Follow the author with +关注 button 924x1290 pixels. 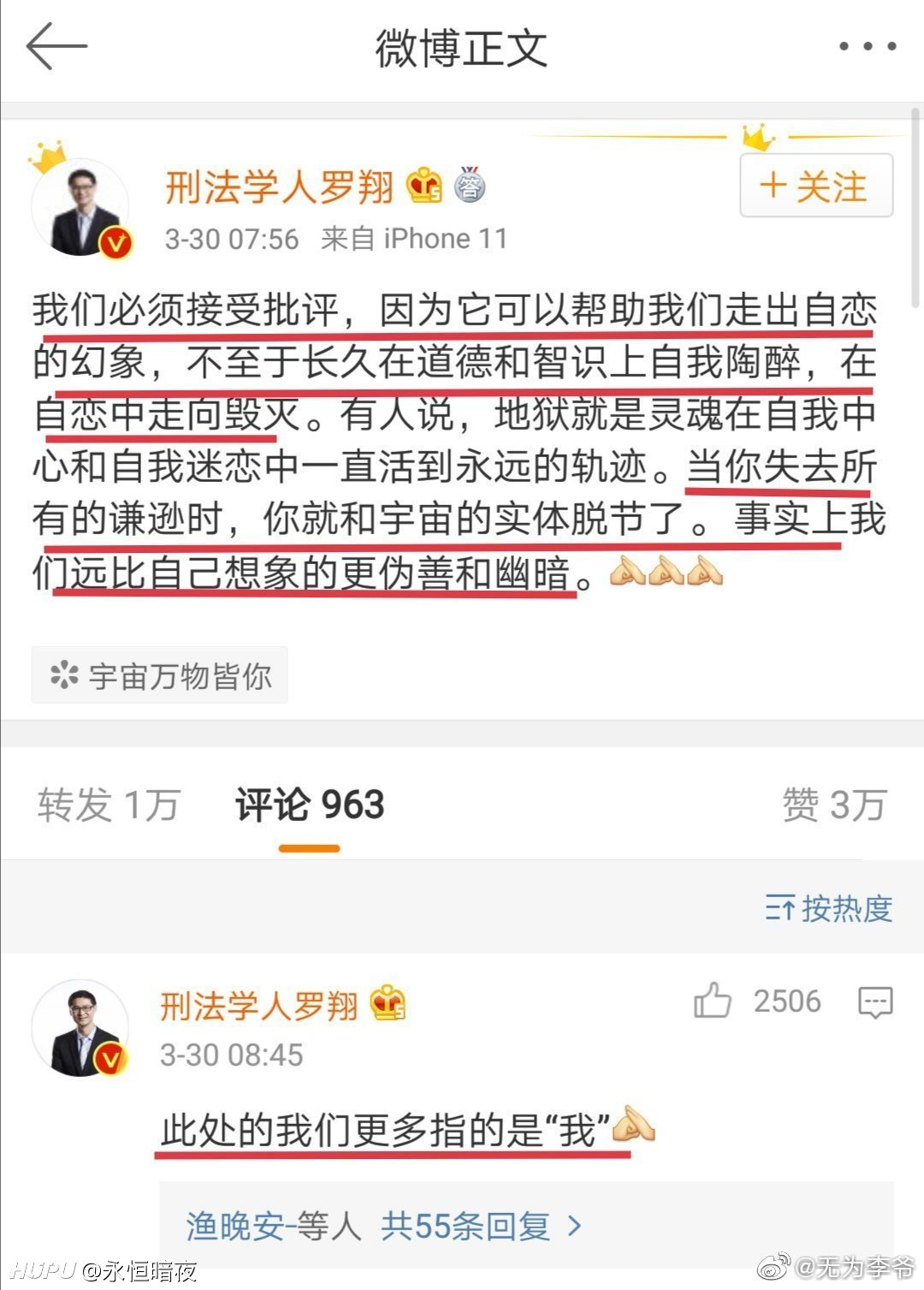[x=816, y=186]
